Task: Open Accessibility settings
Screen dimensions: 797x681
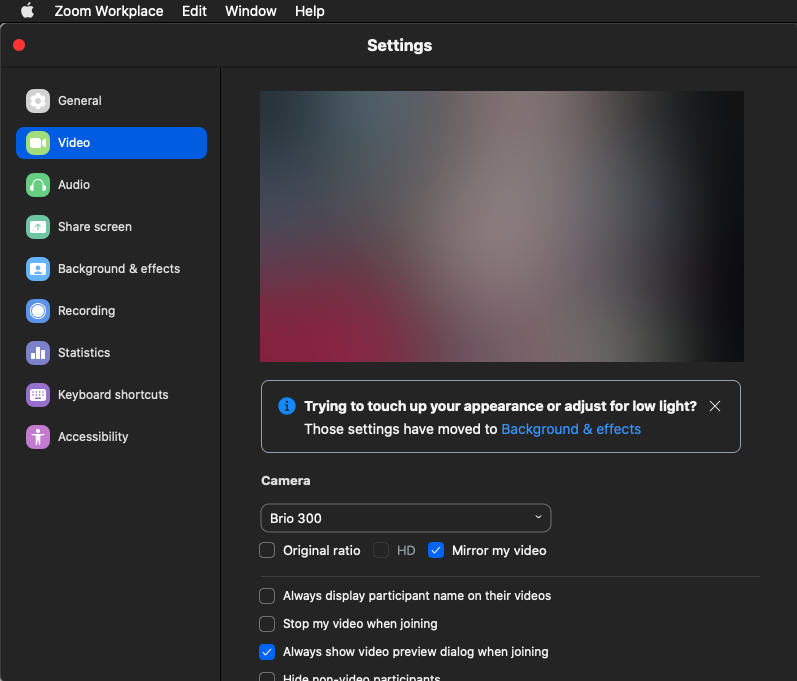Action: click(x=111, y=437)
